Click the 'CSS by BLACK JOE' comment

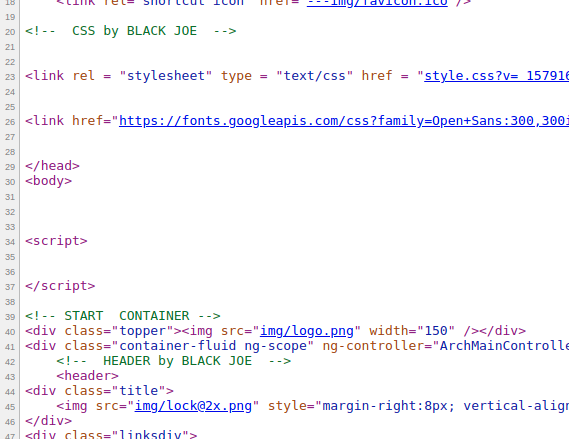131,31
